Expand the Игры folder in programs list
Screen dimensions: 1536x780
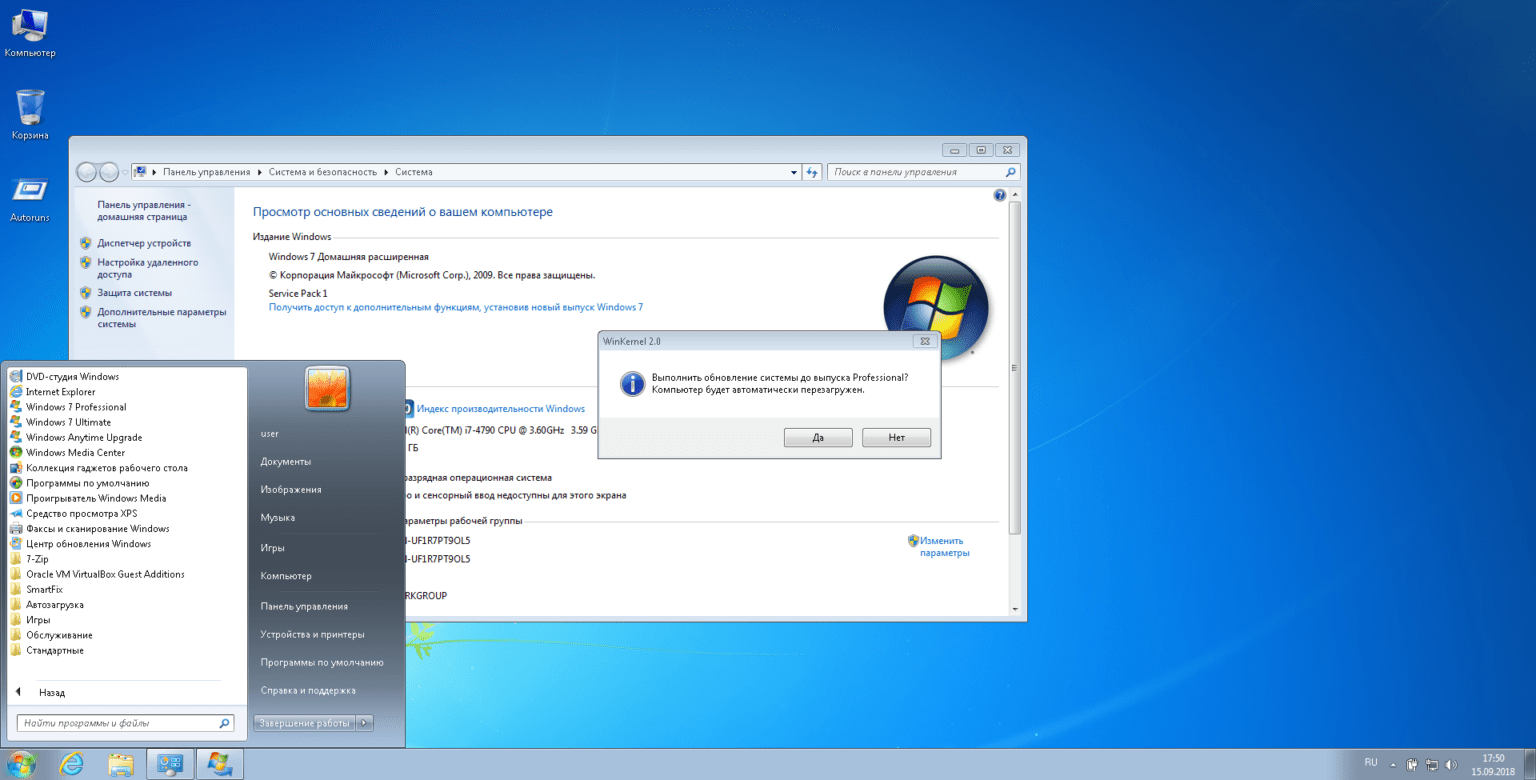click(40, 620)
